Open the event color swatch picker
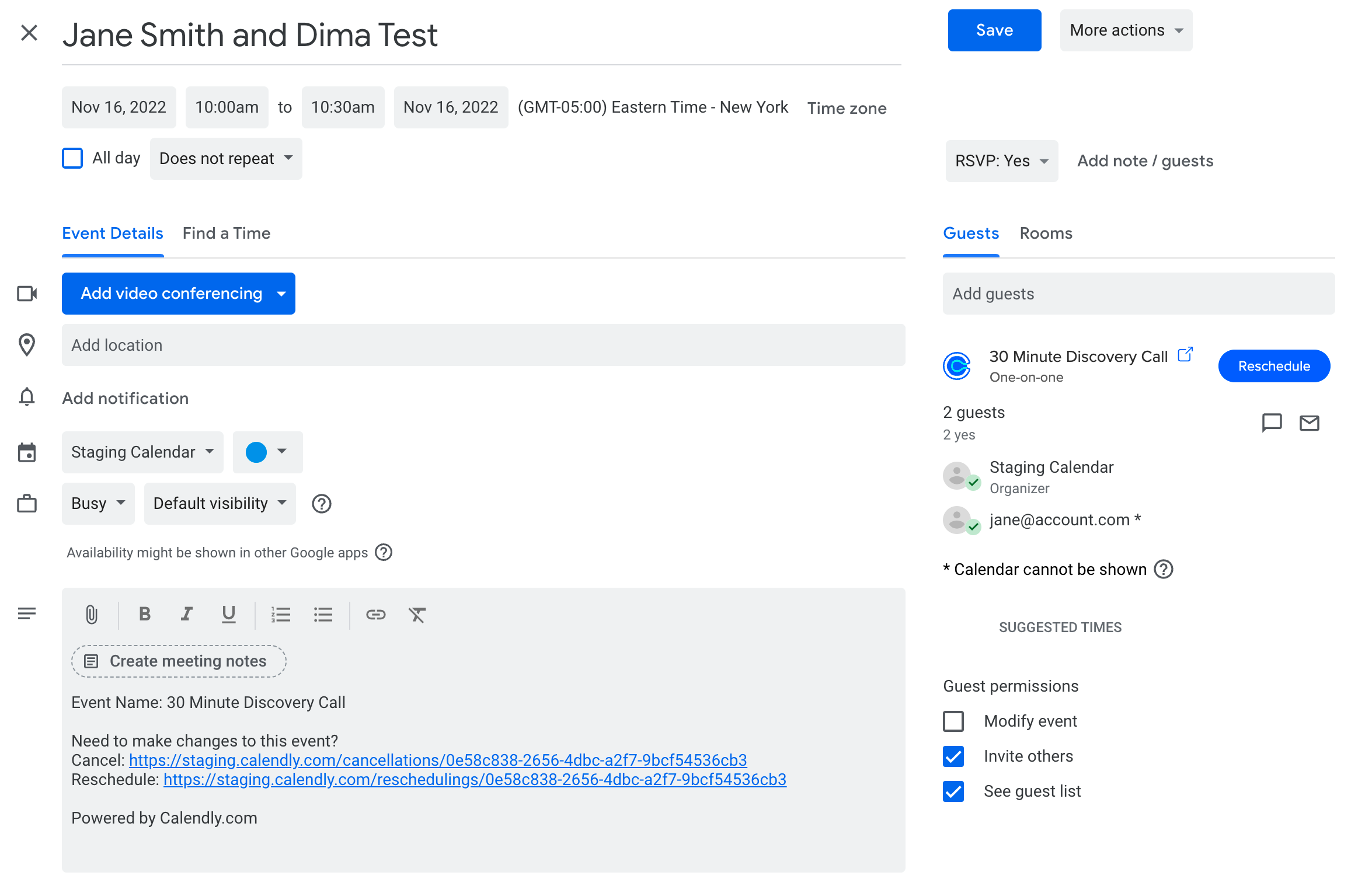 (267, 451)
